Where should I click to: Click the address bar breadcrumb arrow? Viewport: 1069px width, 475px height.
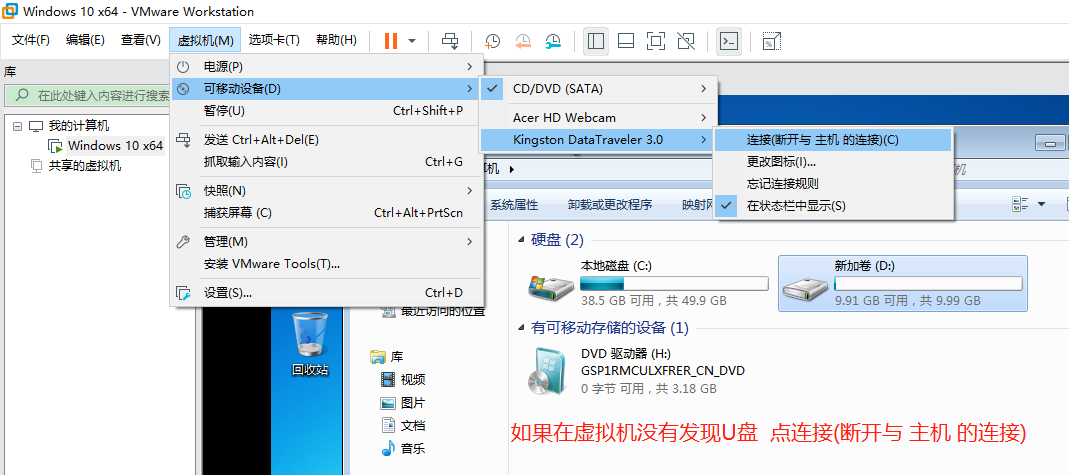pyautogui.click(x=511, y=169)
